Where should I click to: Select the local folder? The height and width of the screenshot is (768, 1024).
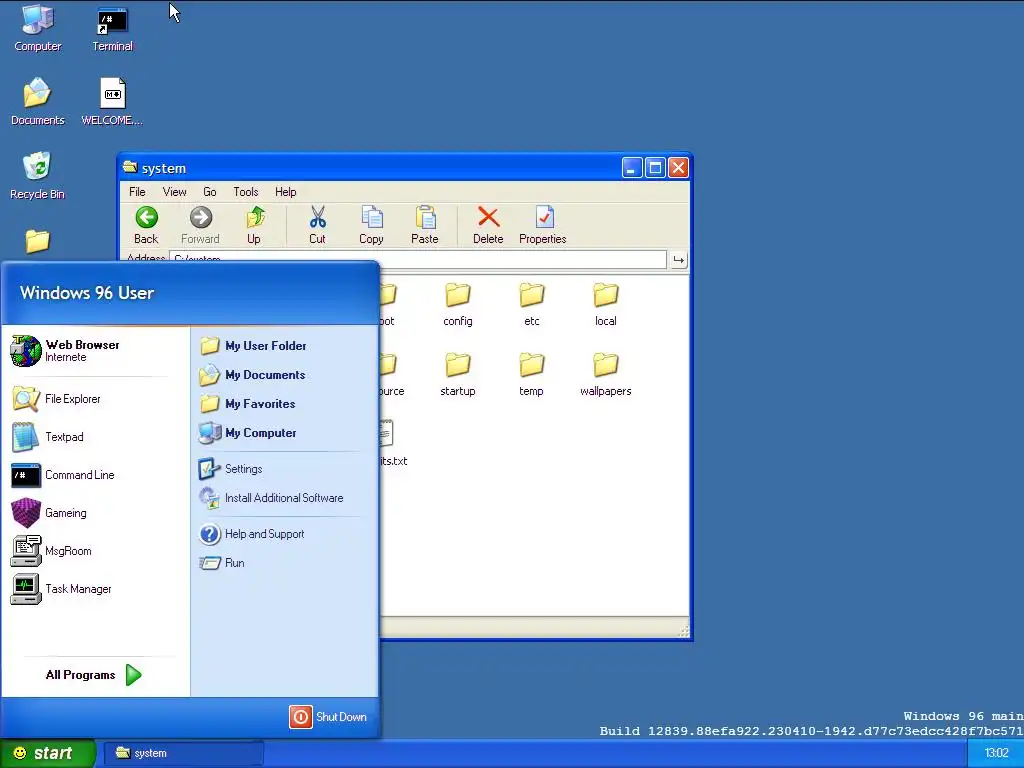click(605, 304)
